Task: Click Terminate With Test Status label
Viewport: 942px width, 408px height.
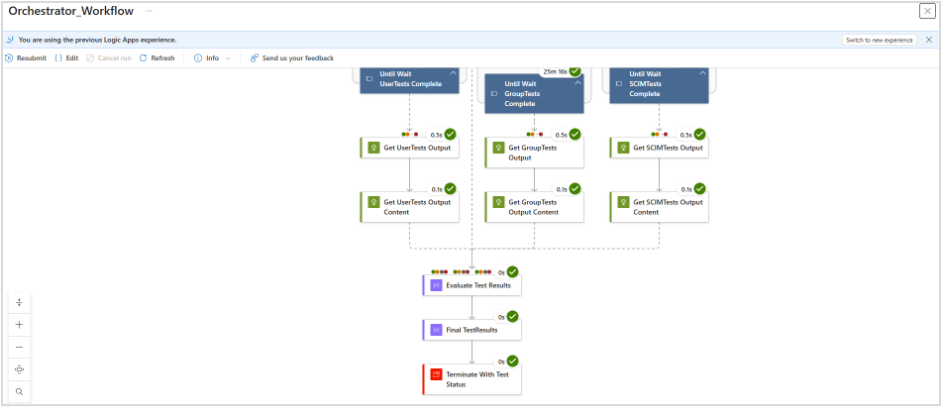Action: (x=477, y=379)
